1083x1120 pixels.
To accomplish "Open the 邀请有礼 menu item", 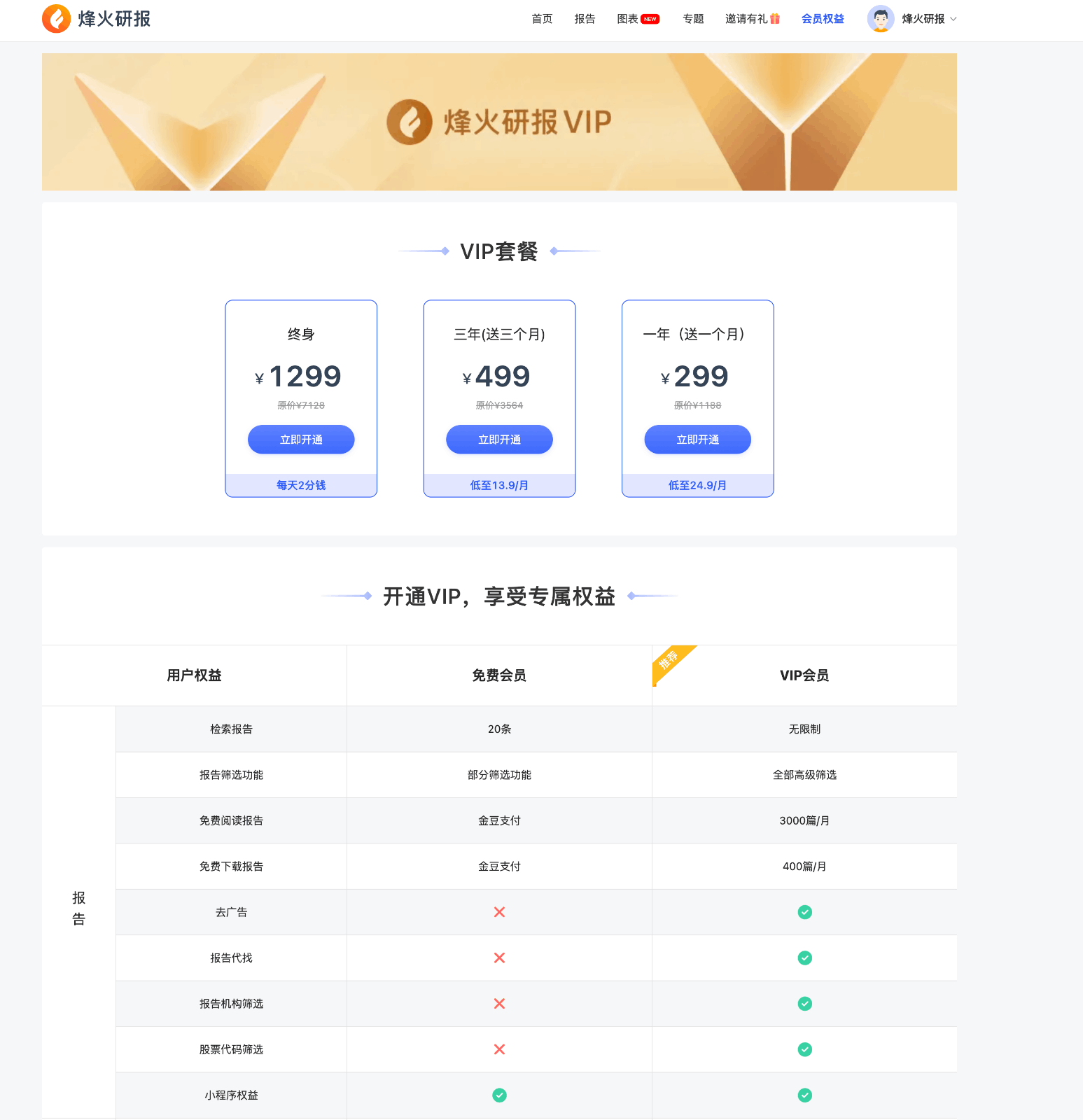I will 746,19.
